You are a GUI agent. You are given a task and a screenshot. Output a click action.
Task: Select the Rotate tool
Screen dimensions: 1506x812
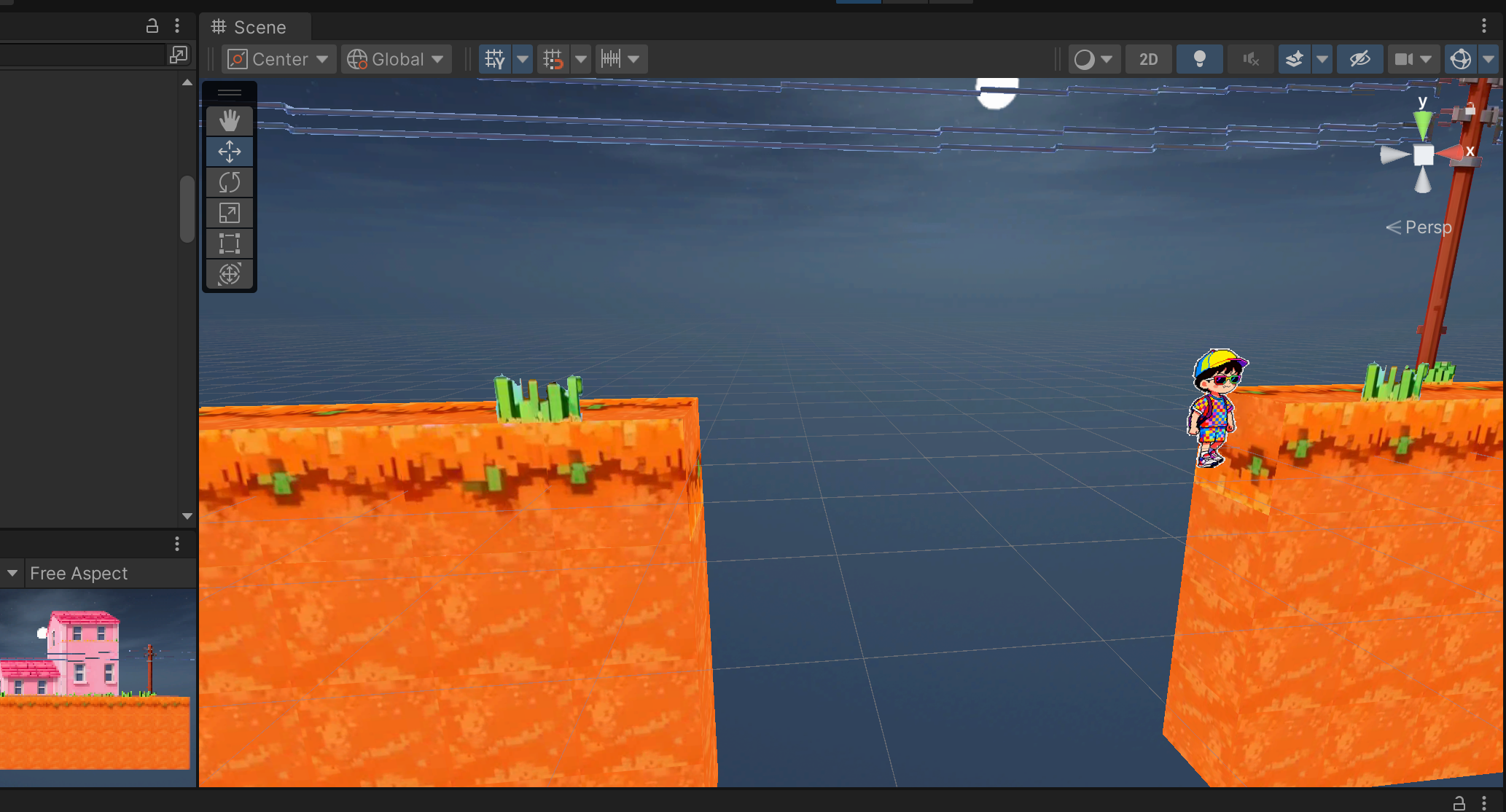230,182
